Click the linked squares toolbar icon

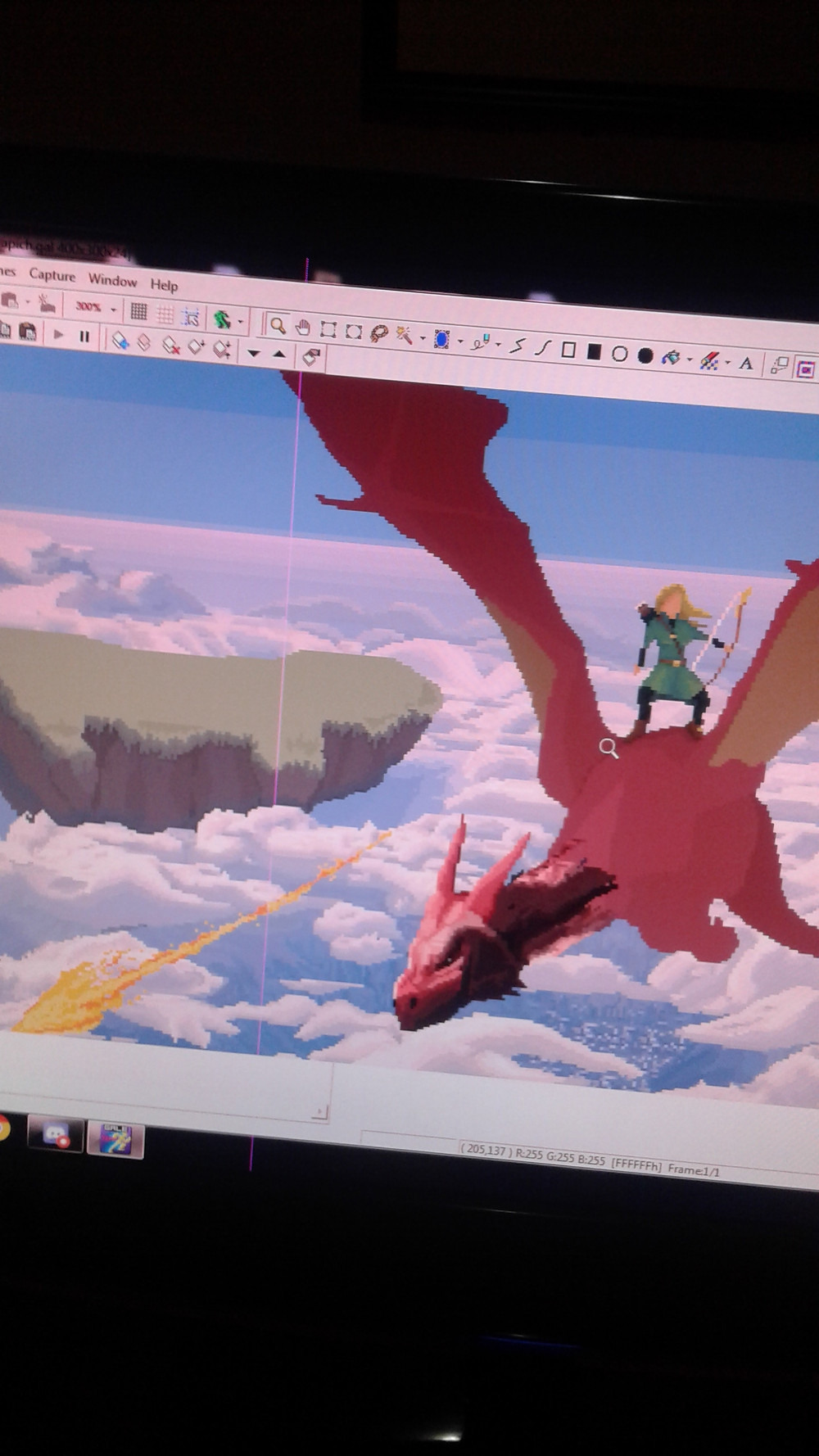click(x=779, y=366)
